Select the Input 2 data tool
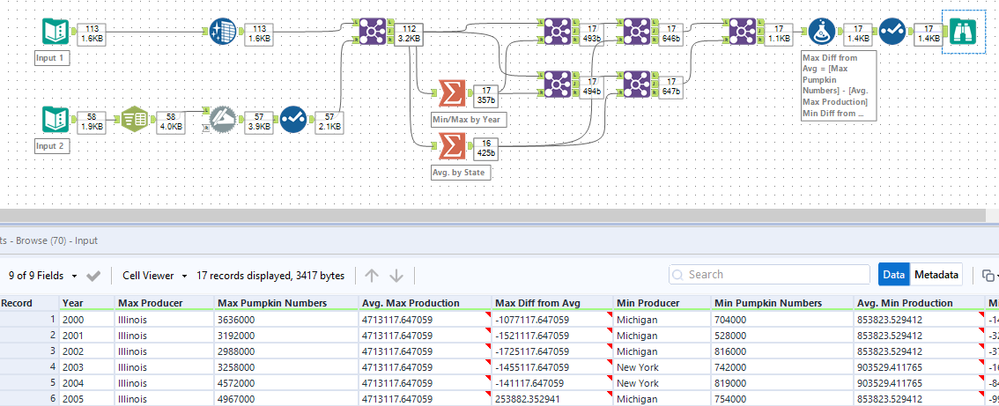Screen dimensions: 999x406 click(56, 119)
